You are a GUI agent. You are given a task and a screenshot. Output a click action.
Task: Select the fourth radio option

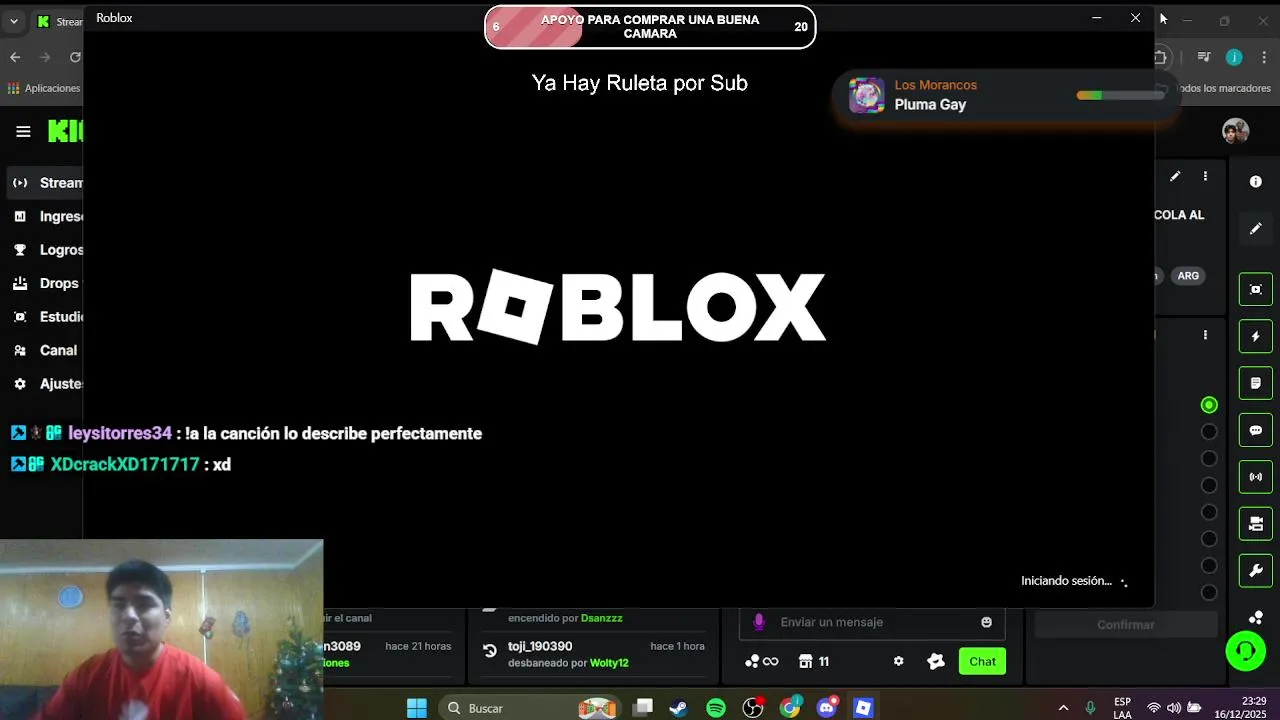click(x=1209, y=485)
